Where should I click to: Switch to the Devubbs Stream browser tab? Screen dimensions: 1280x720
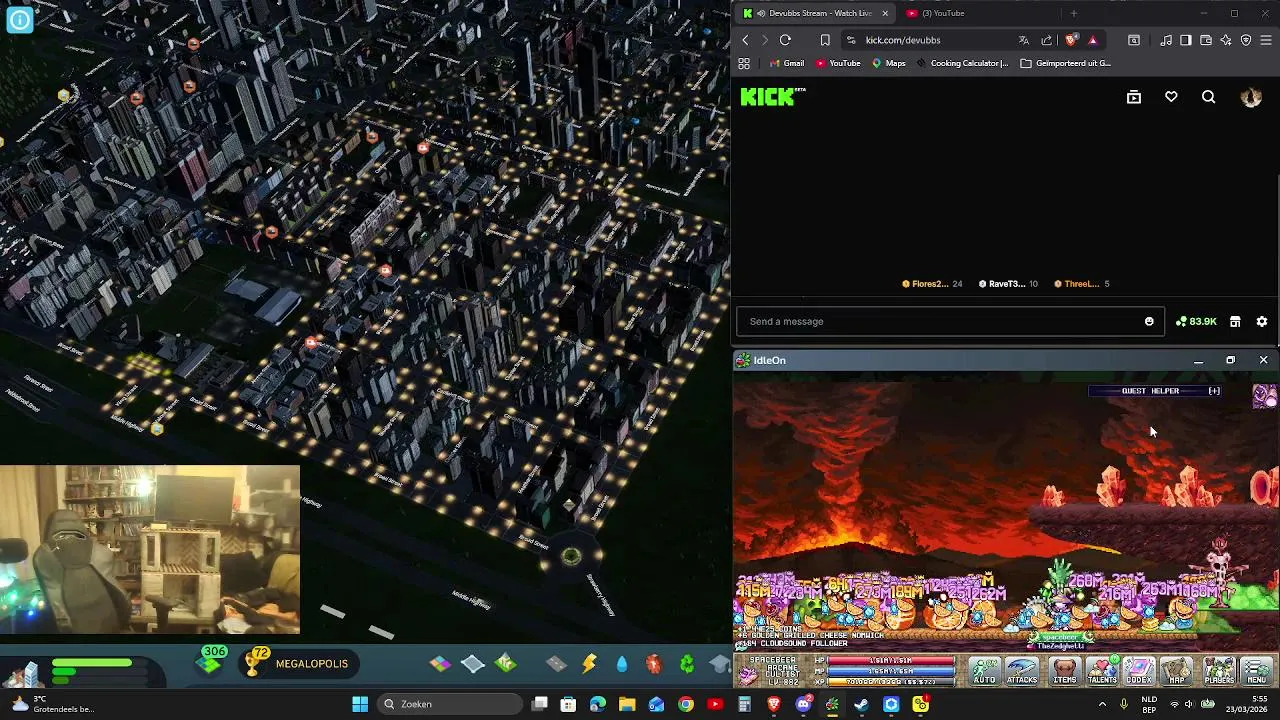(816, 13)
